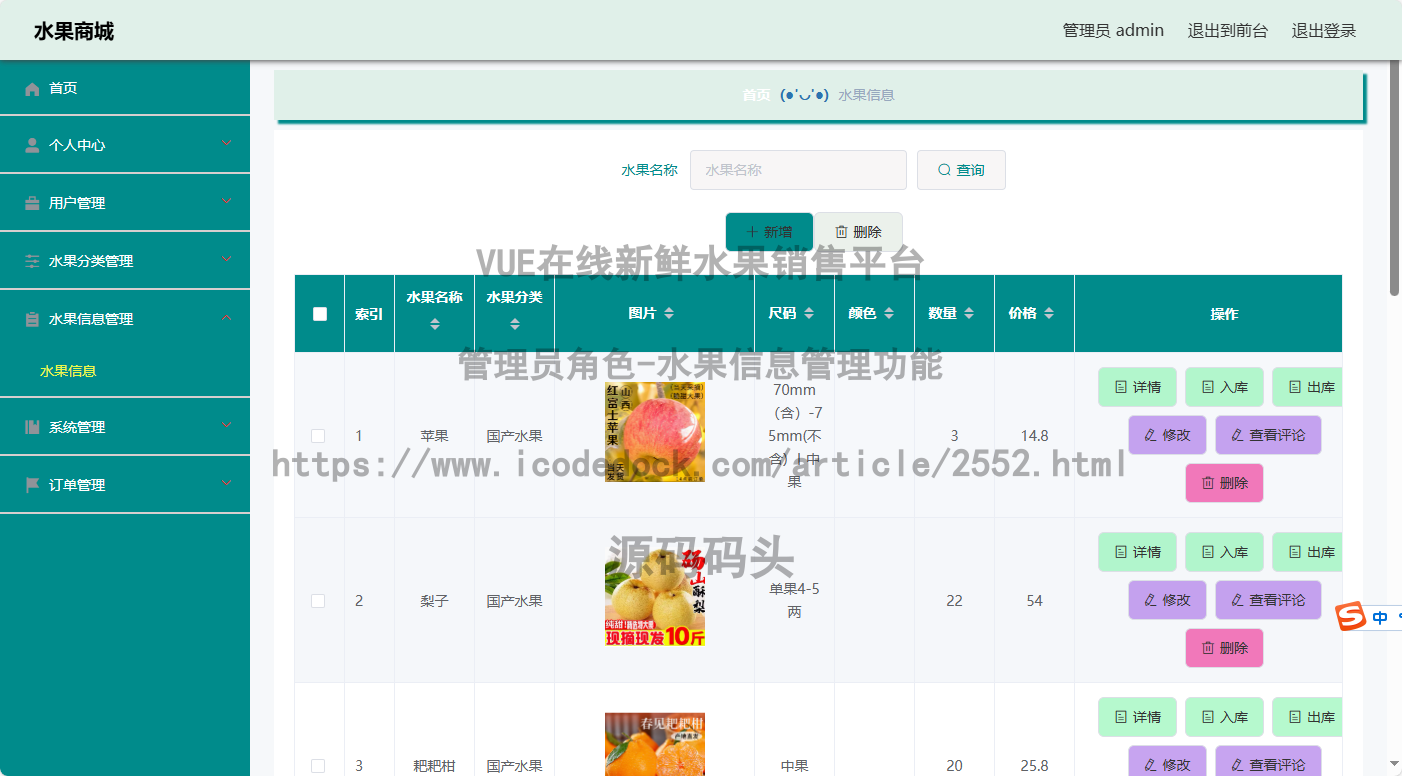
Task: Click the trash icon in the top 删除 button
Action: pos(841,232)
